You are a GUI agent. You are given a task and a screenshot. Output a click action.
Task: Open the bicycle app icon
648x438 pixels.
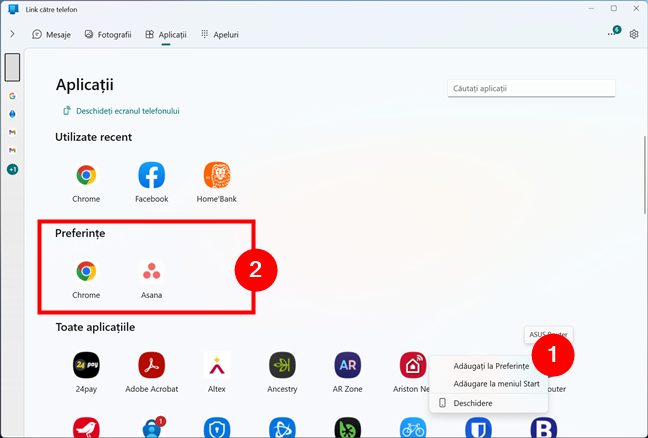click(413, 428)
